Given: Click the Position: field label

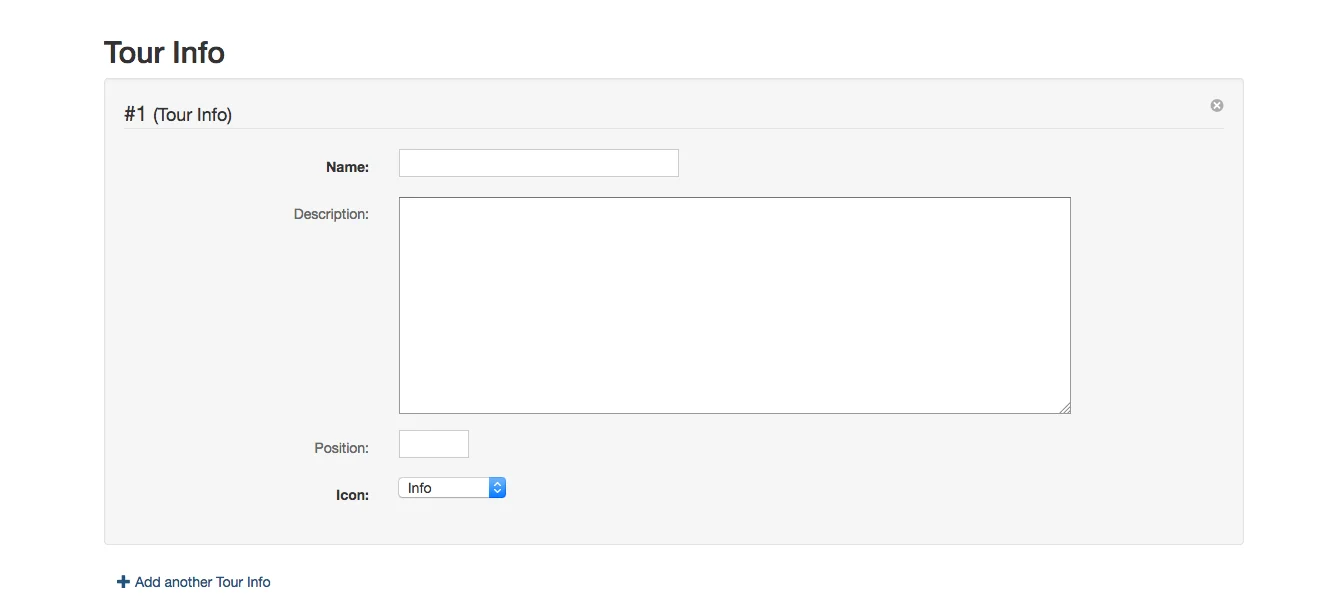Looking at the screenshot, I should click(x=342, y=448).
